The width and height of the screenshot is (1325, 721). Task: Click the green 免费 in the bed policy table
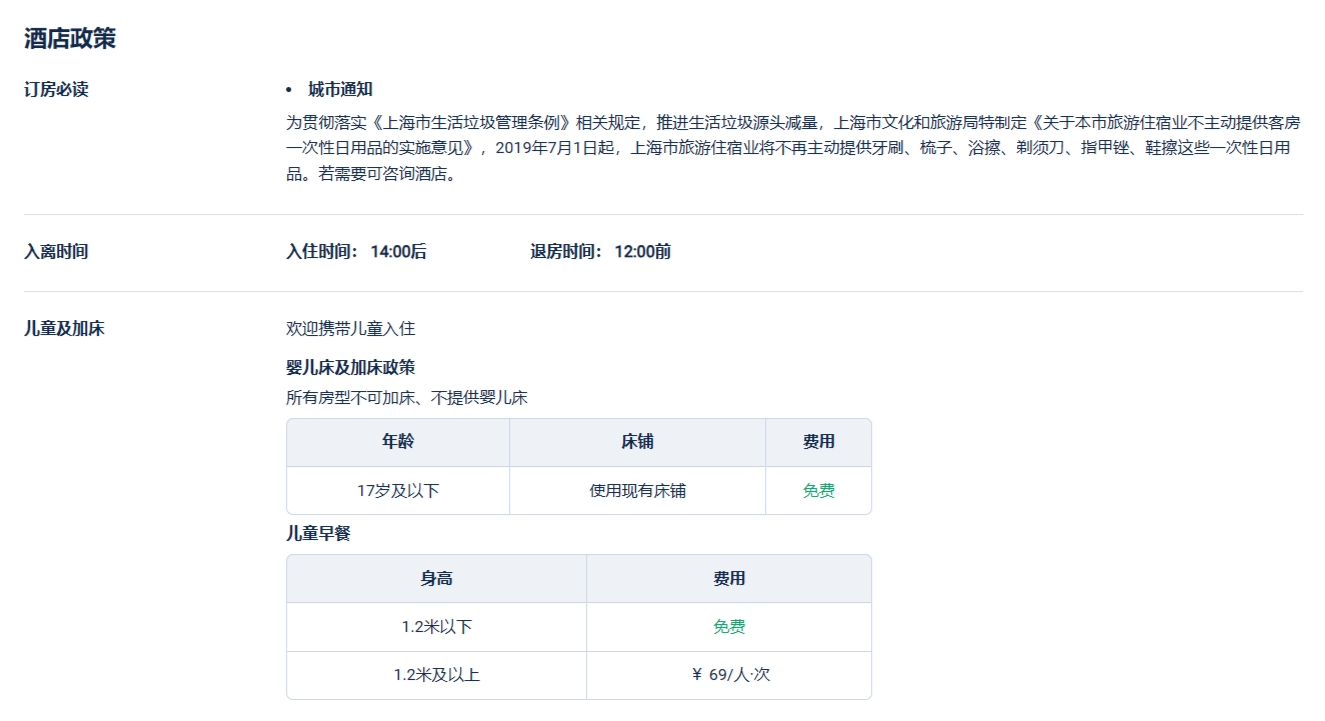818,491
